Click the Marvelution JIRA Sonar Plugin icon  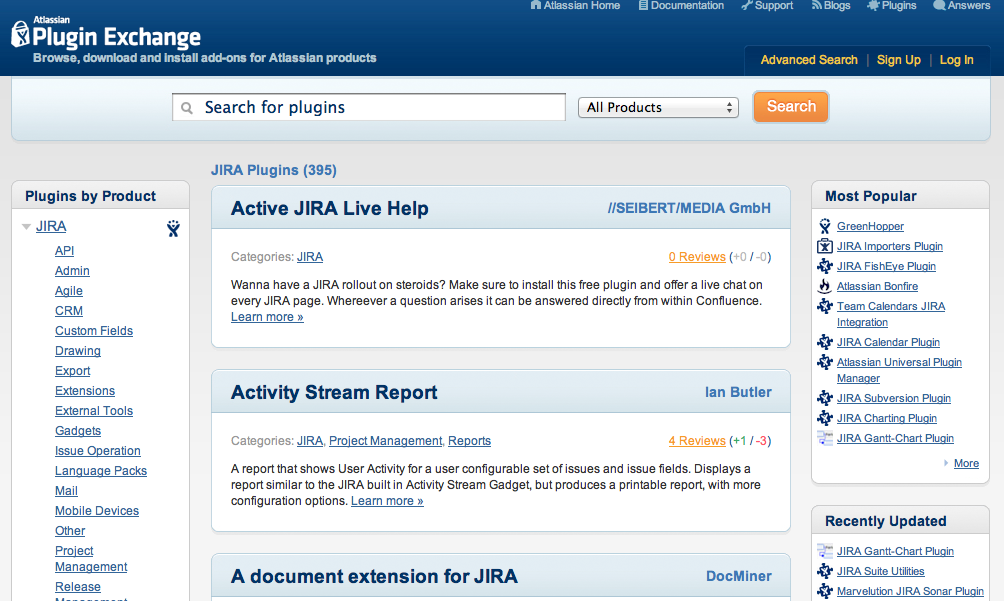click(x=825, y=591)
